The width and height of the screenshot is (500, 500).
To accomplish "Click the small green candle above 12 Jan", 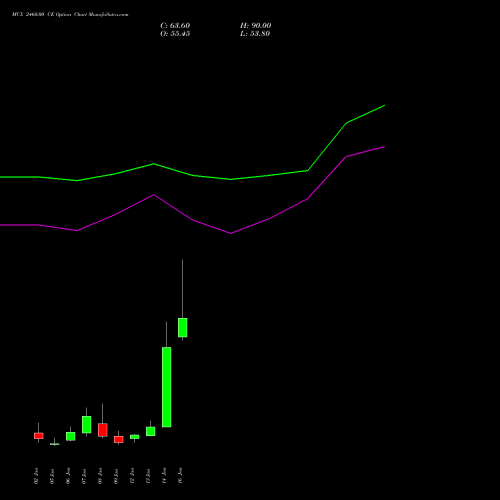I will (x=135, y=437).
